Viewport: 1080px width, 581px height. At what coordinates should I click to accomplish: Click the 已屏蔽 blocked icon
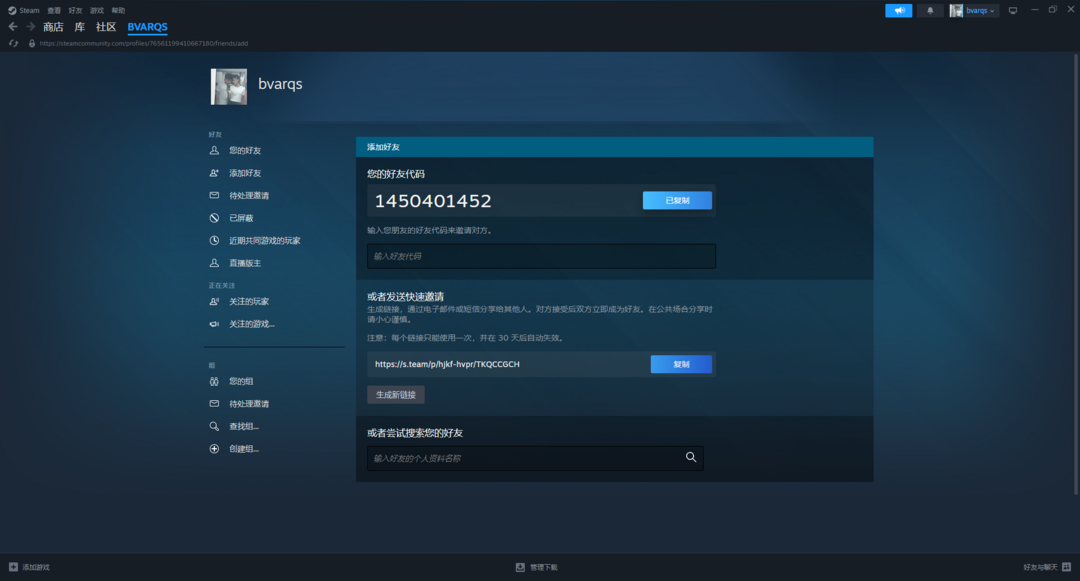click(214, 218)
